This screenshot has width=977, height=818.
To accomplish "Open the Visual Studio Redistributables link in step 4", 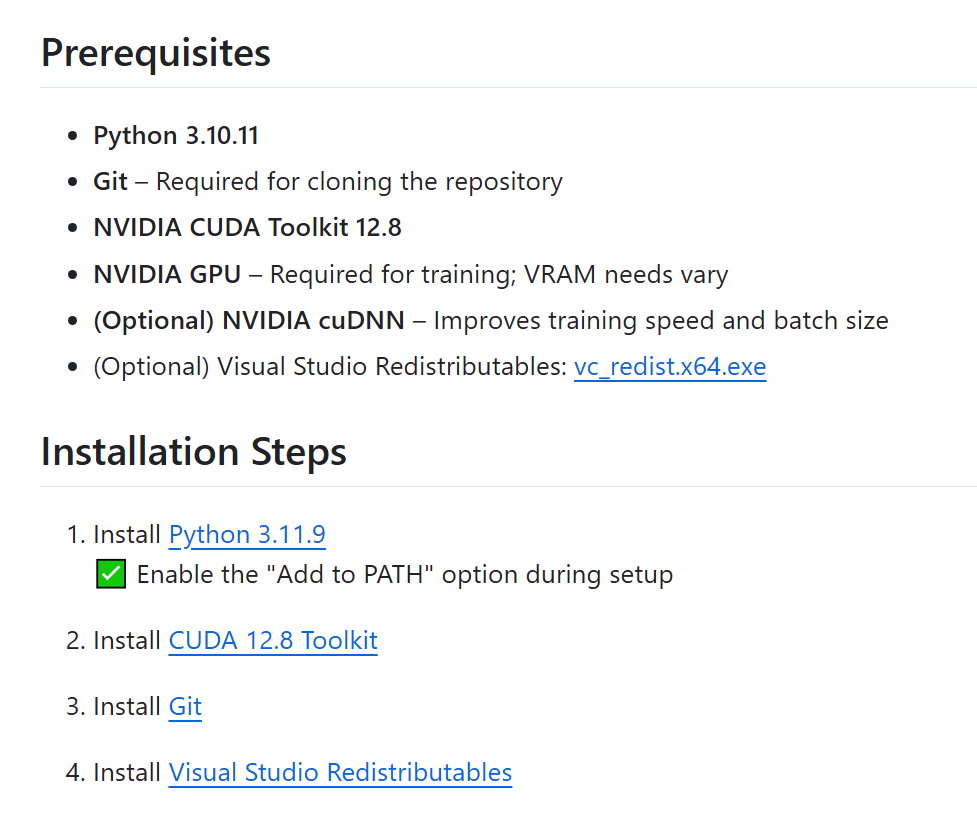I will 340,773.
